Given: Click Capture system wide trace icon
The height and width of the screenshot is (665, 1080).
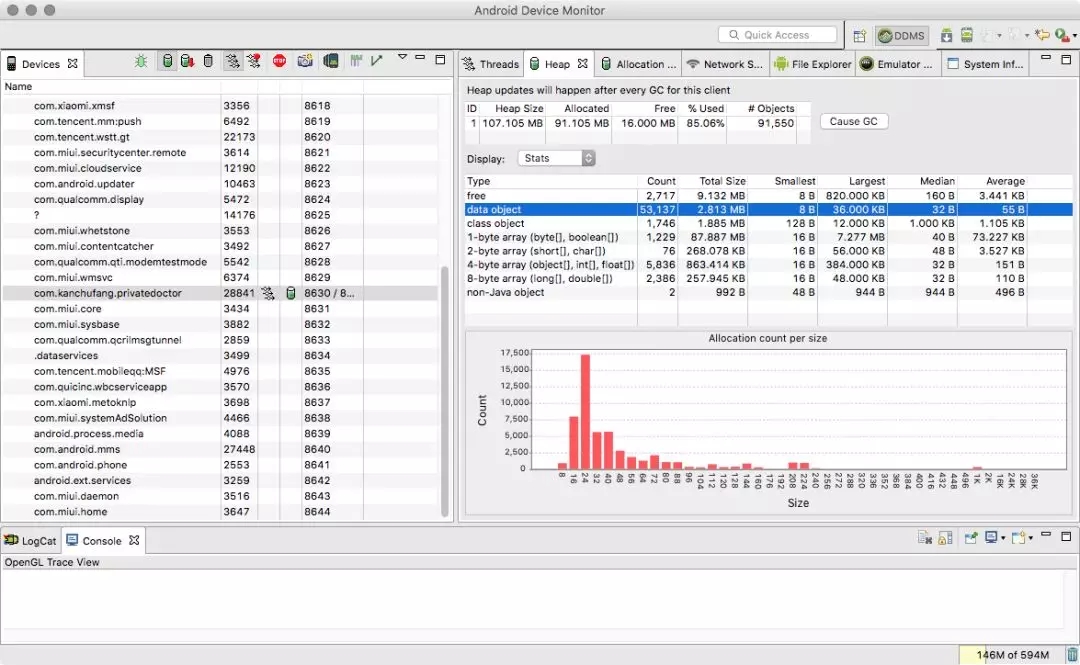Looking at the screenshot, I should pos(355,61).
